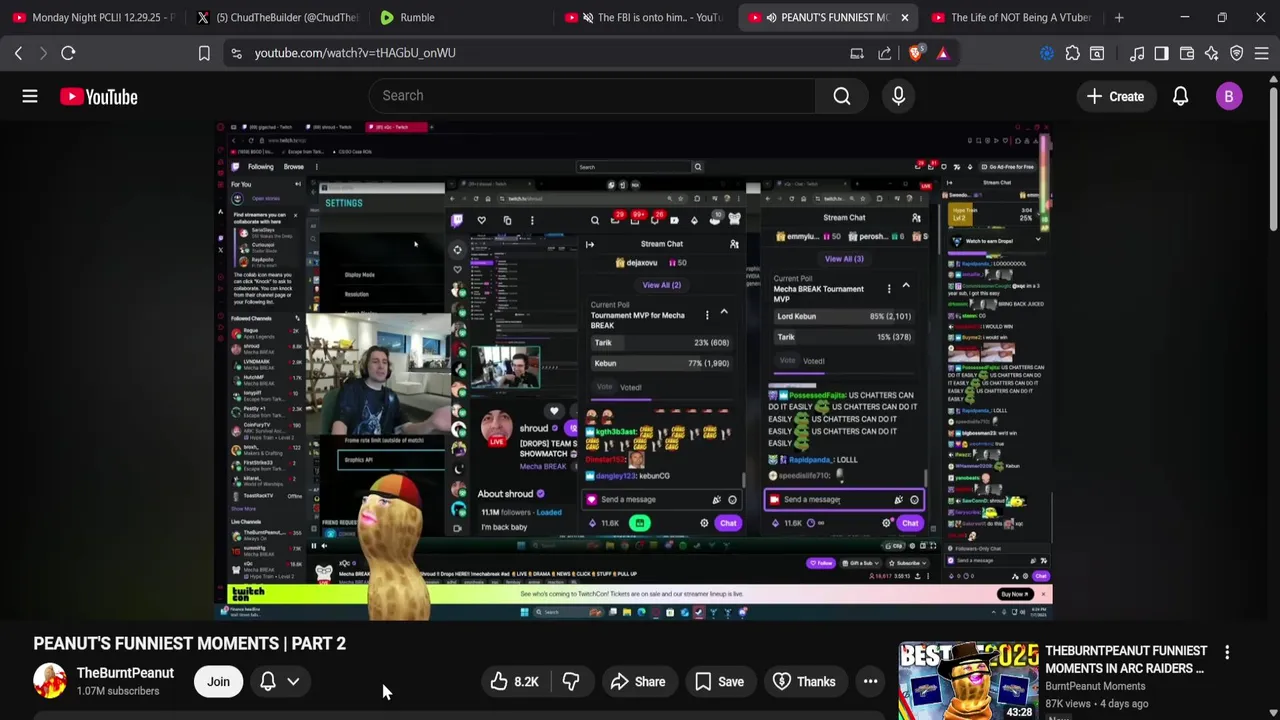Open Brave Playlist music note icon
The width and height of the screenshot is (1280, 720).
1137,53
